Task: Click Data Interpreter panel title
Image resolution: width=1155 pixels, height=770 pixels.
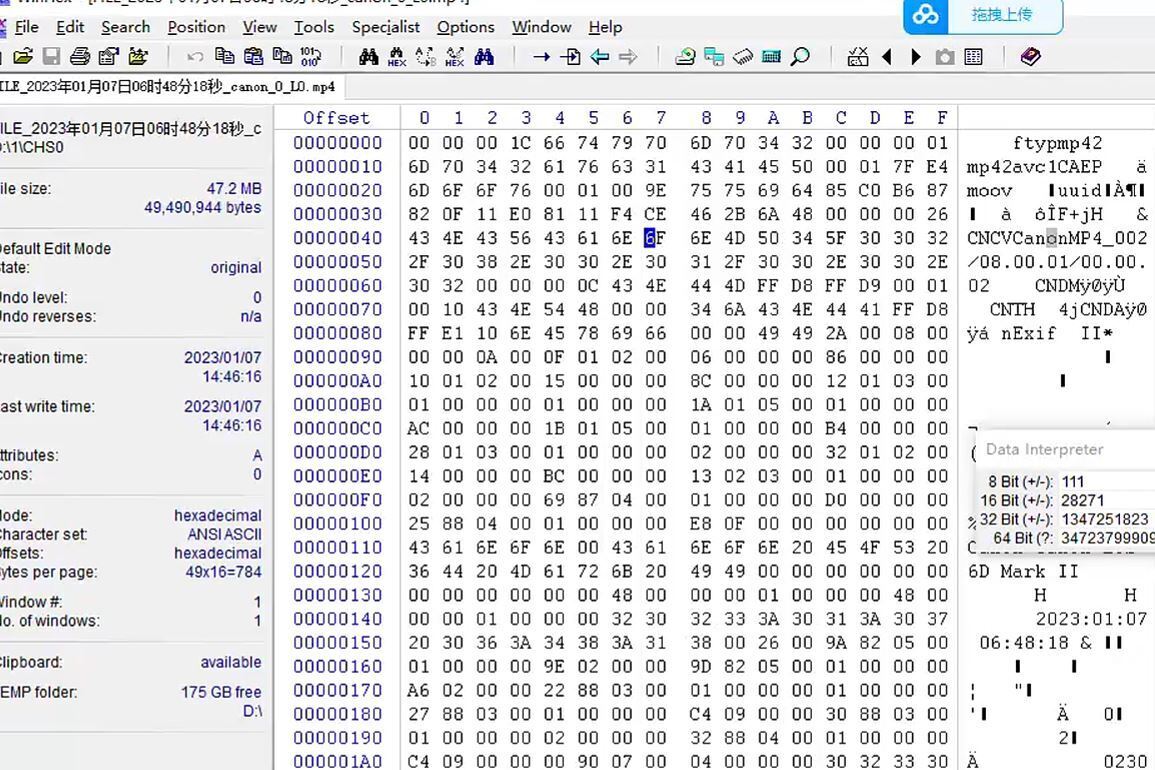Action: click(1045, 449)
